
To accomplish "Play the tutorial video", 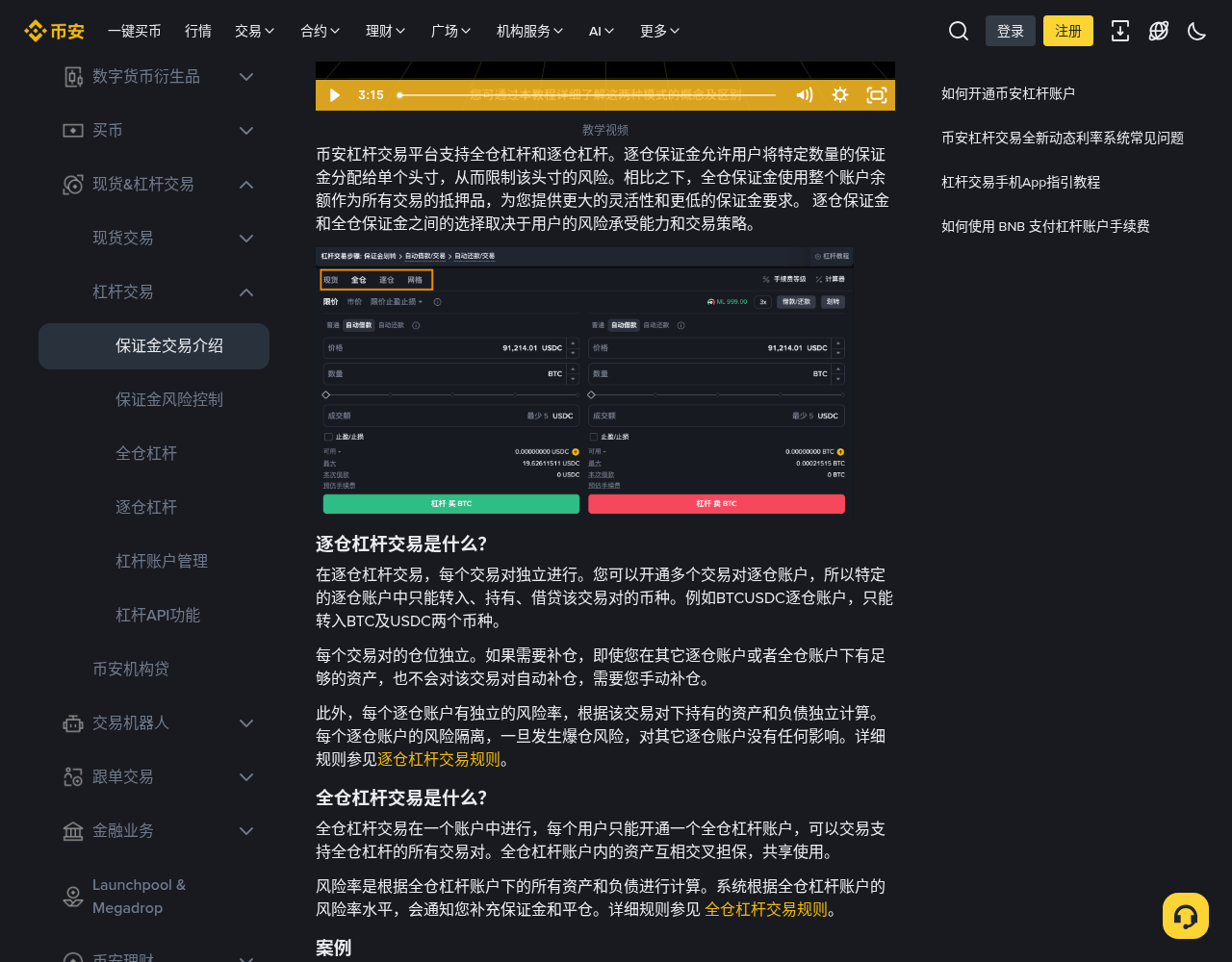I will pyautogui.click(x=335, y=95).
